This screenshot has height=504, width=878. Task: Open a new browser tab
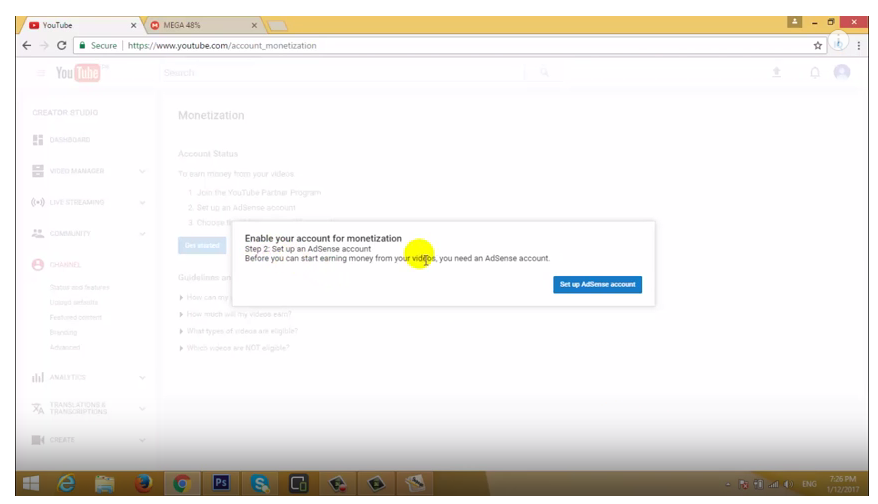(277, 26)
